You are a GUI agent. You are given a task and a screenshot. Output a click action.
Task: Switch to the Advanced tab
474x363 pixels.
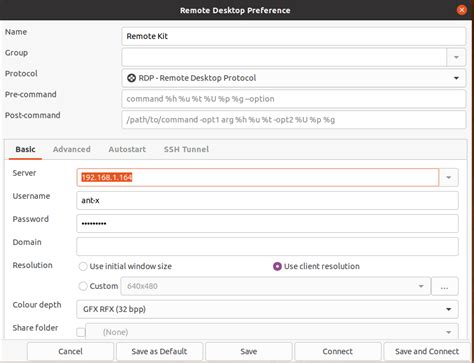(x=72, y=149)
